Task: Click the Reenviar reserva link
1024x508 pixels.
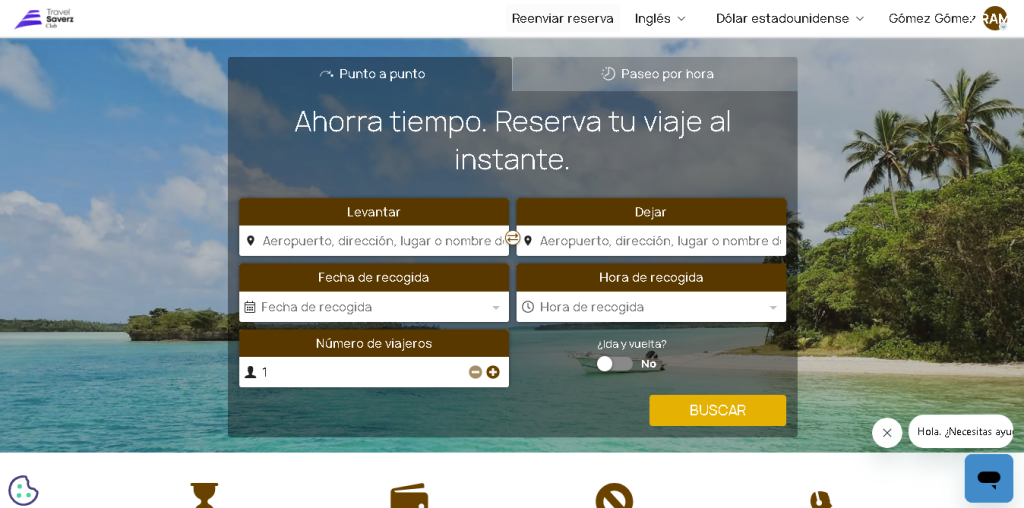Action: tap(562, 19)
